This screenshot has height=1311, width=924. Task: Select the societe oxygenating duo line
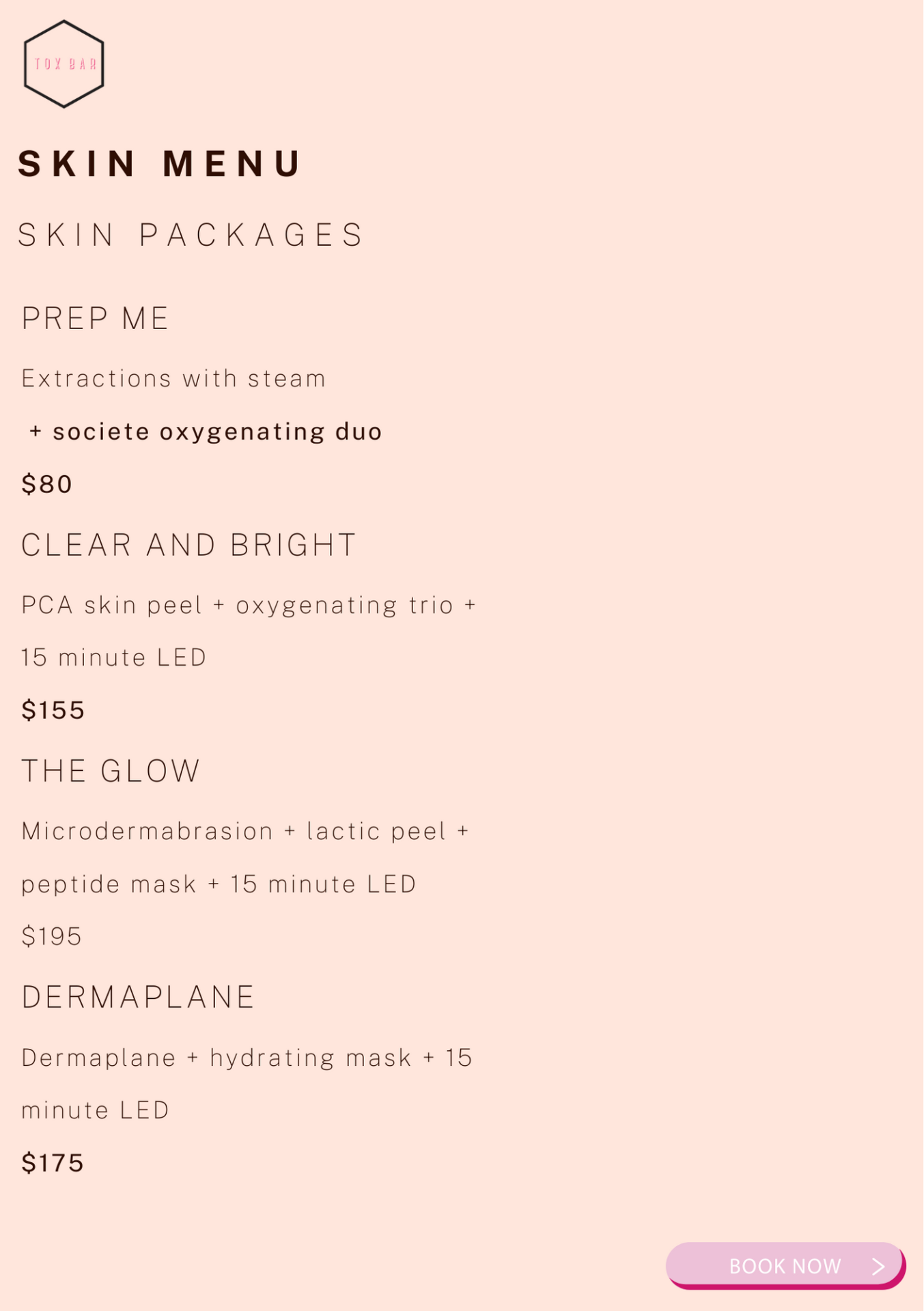(x=206, y=432)
